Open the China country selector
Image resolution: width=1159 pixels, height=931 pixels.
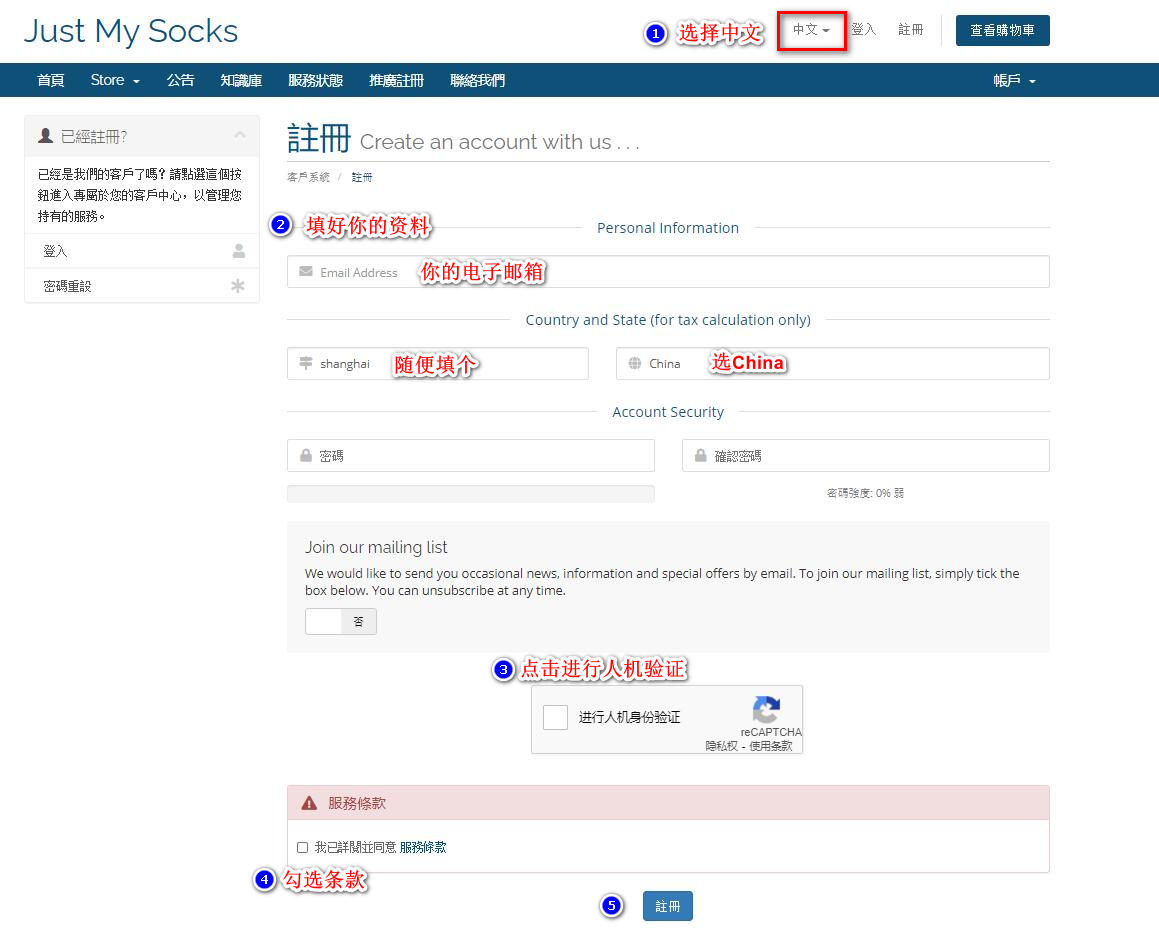(832, 364)
